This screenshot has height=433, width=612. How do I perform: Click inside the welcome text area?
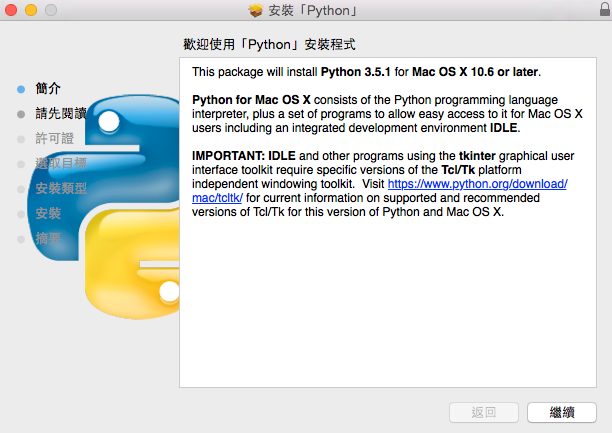click(x=388, y=223)
